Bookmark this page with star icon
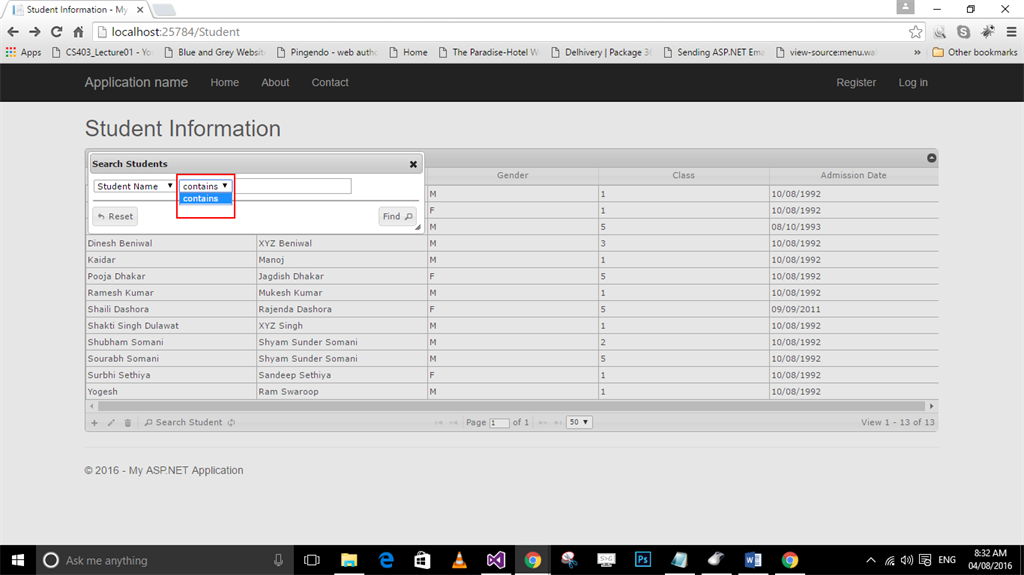The height and width of the screenshot is (575, 1024). pos(916,31)
